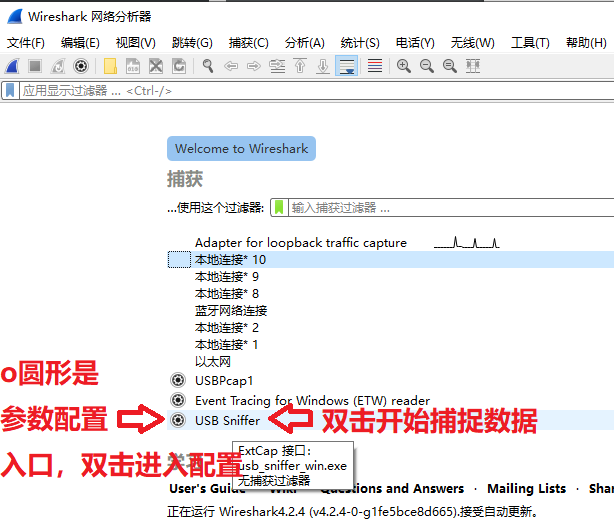This screenshot has width=614, height=522.
Task: Click the Welcome to Wireshark button
Action: 240,149
